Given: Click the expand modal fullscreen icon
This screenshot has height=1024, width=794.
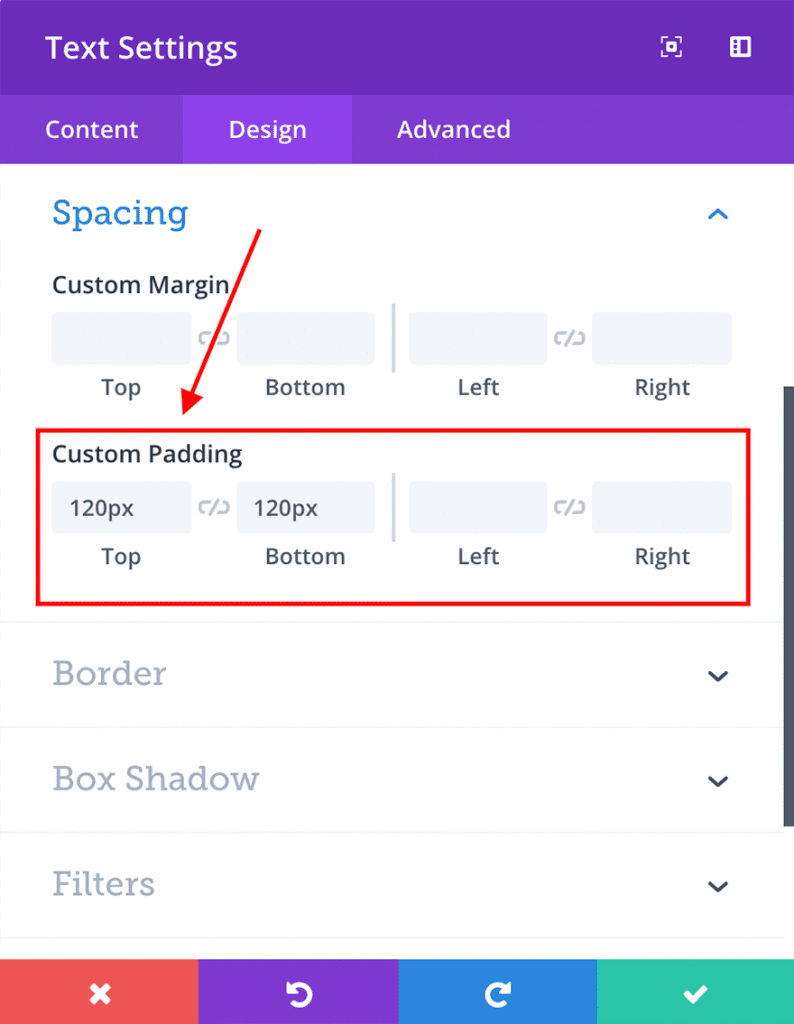Looking at the screenshot, I should tap(672, 47).
